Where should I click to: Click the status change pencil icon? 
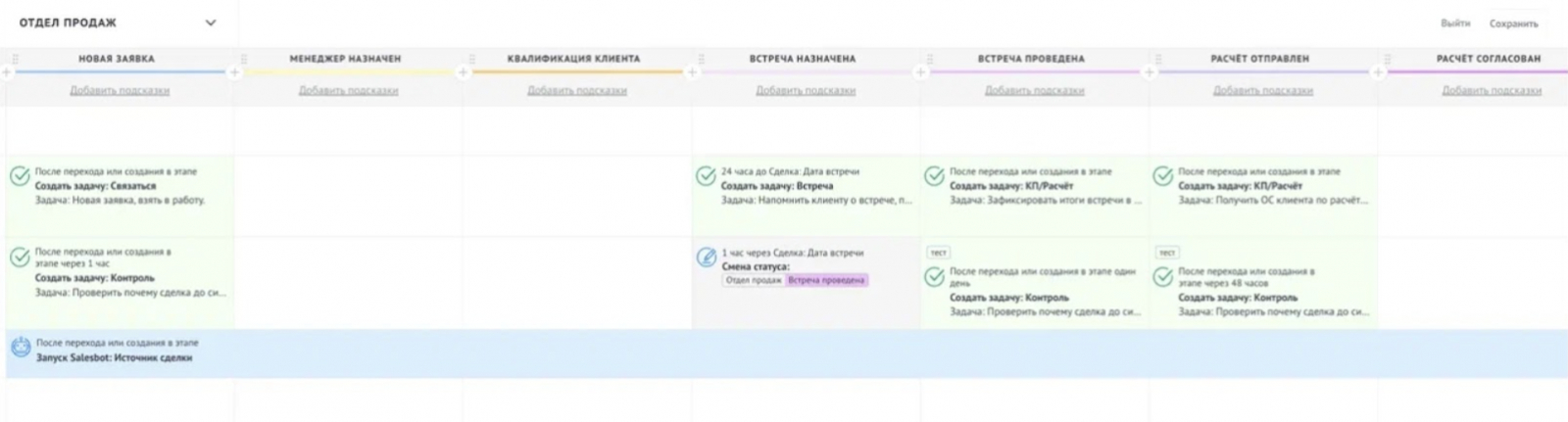(706, 258)
